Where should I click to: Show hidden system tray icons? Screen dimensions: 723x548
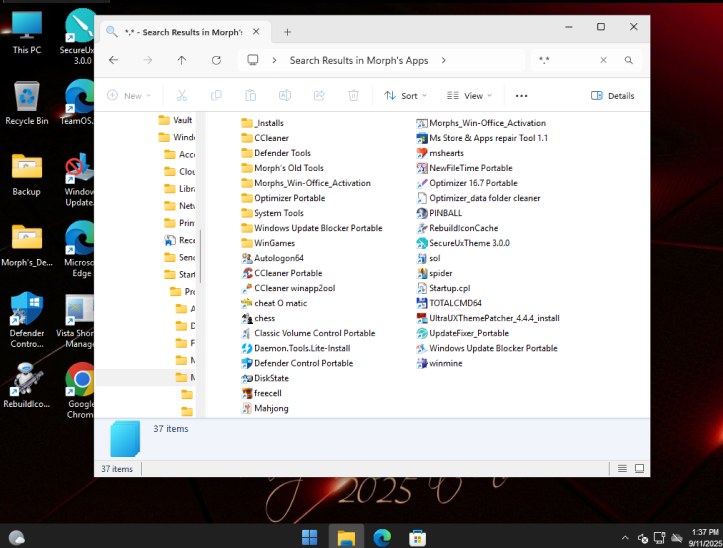pos(625,538)
